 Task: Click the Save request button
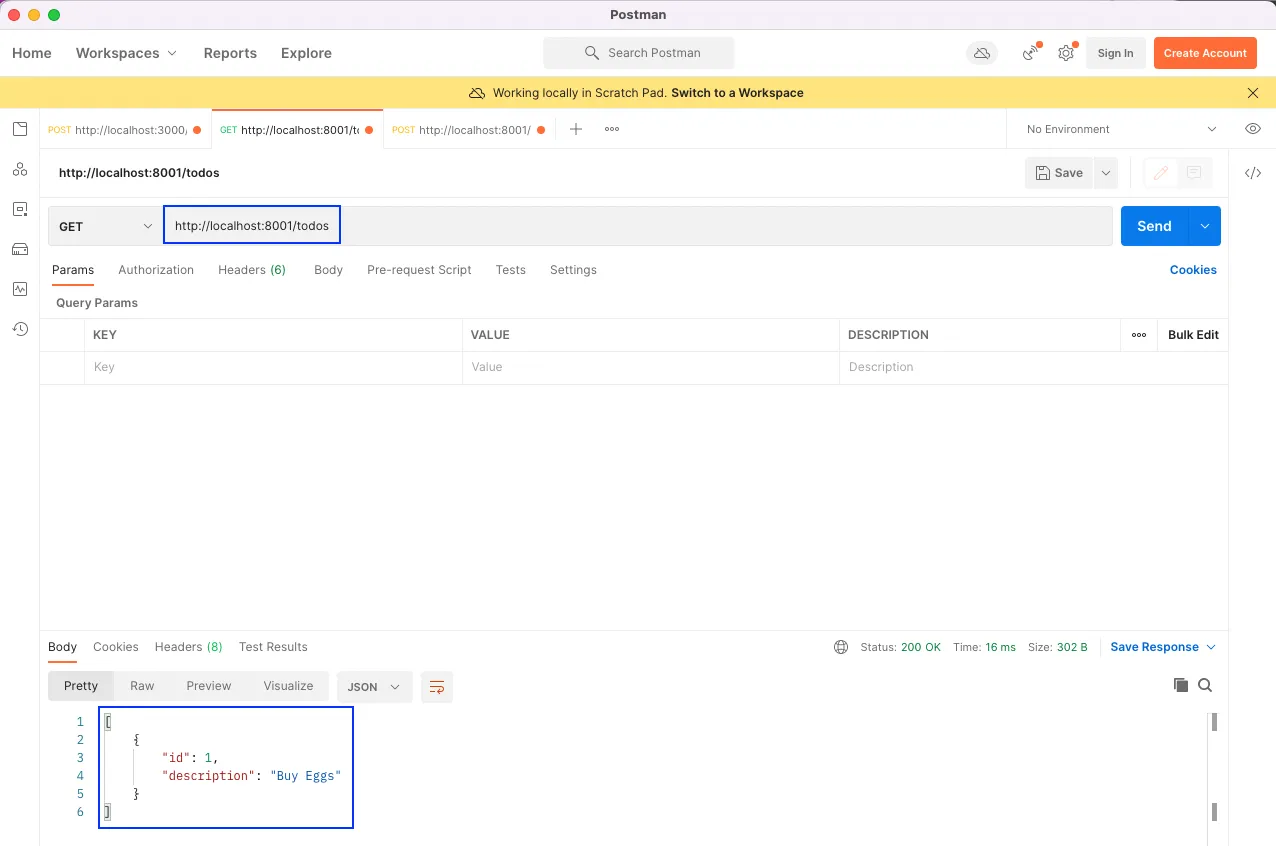click(1059, 173)
